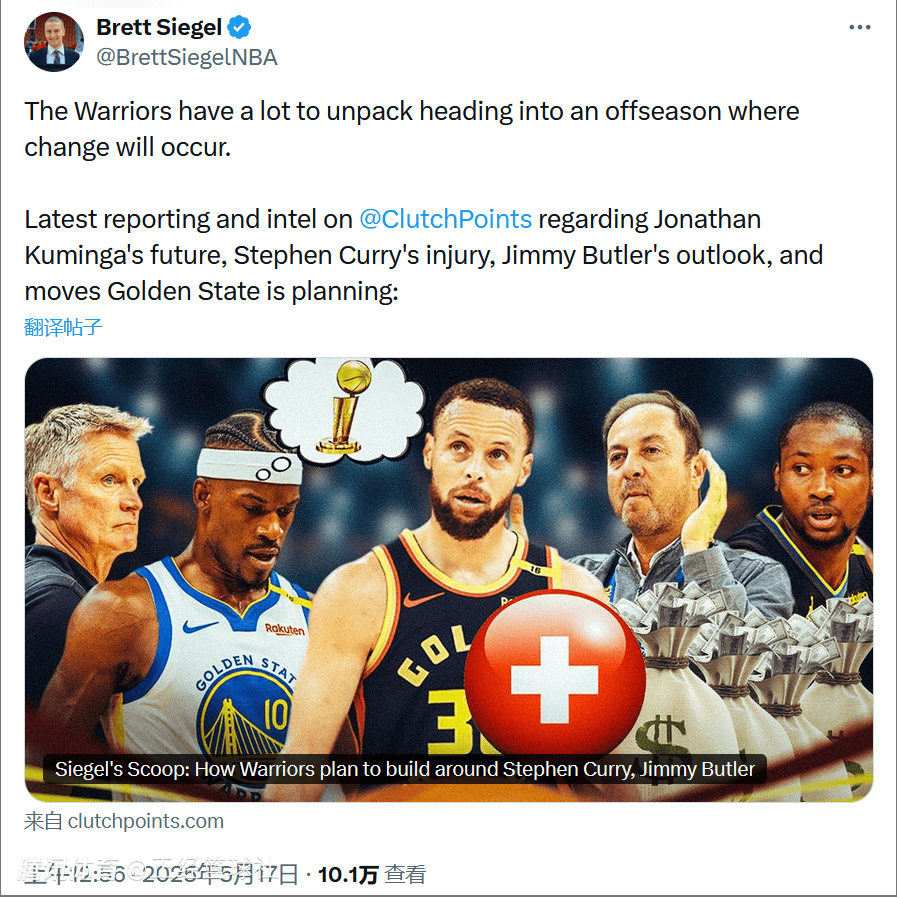Click the blue verified badge

239,27
